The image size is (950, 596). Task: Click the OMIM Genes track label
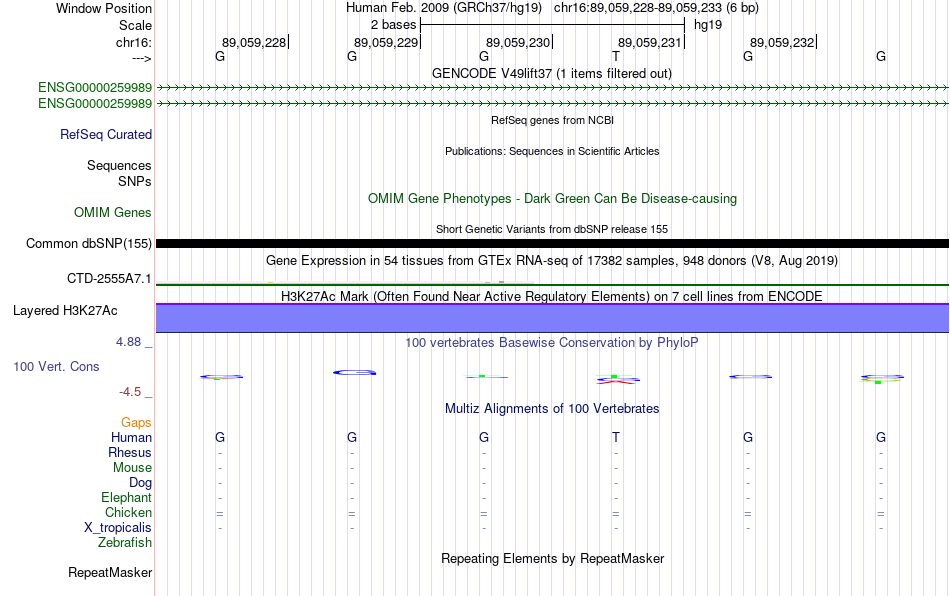pyautogui.click(x=113, y=213)
